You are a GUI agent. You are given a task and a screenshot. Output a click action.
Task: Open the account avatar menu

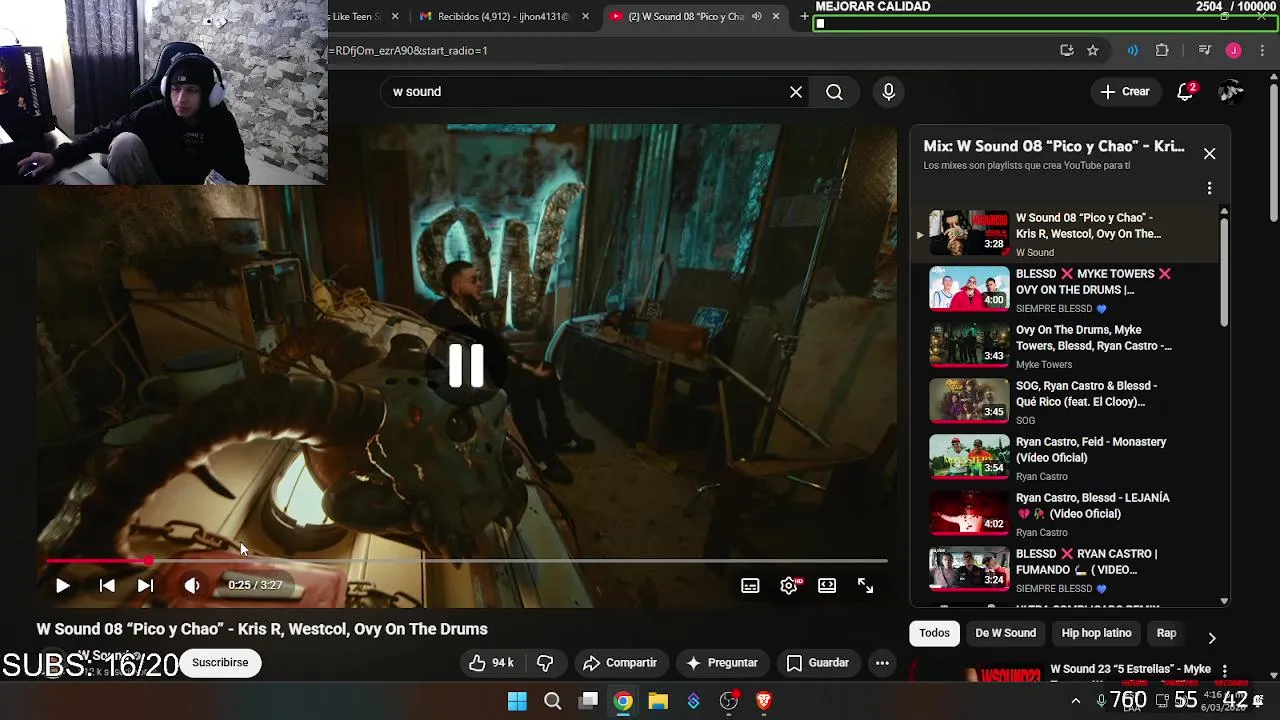coord(1231,92)
